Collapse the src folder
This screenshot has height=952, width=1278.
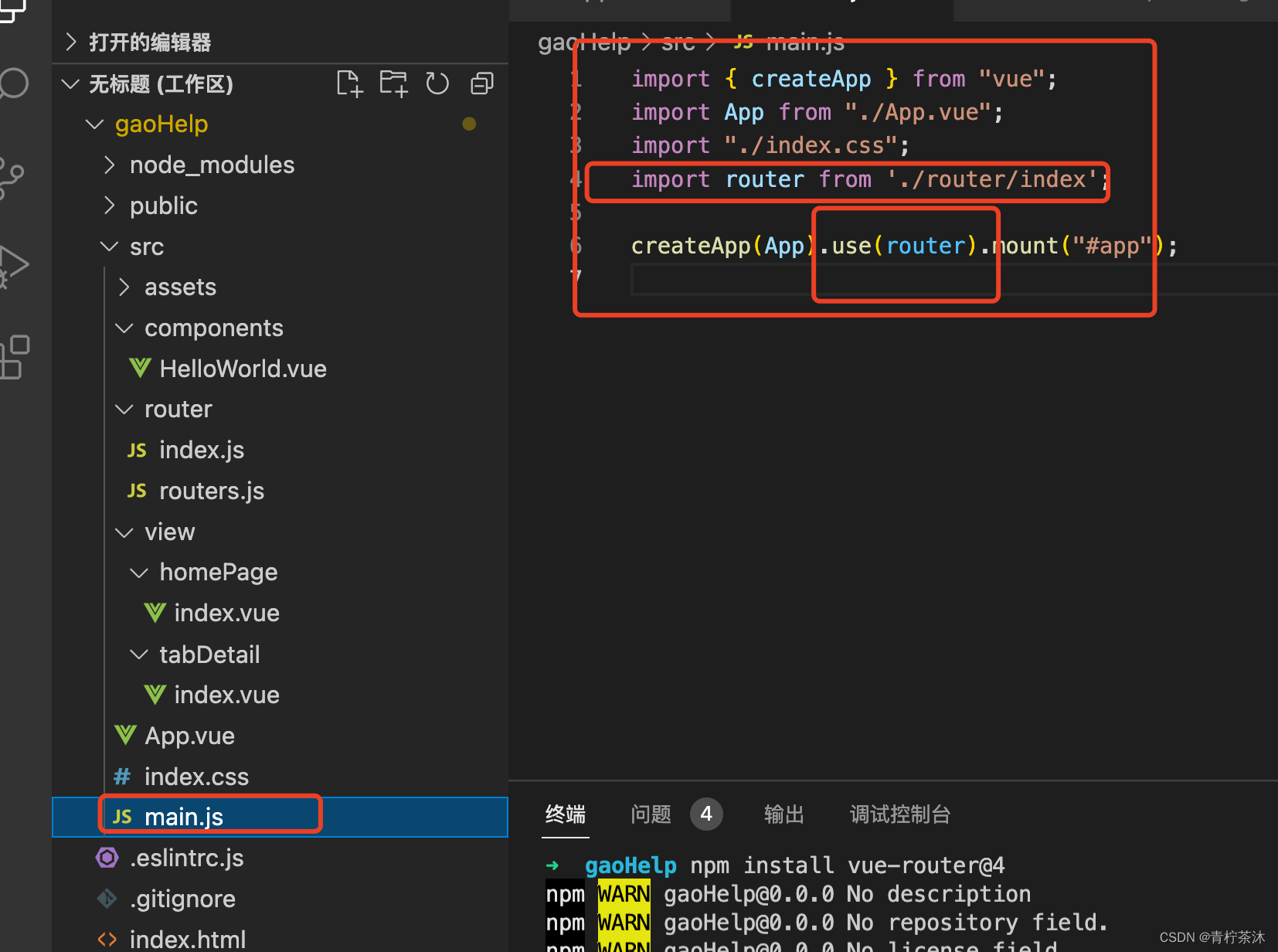point(108,246)
